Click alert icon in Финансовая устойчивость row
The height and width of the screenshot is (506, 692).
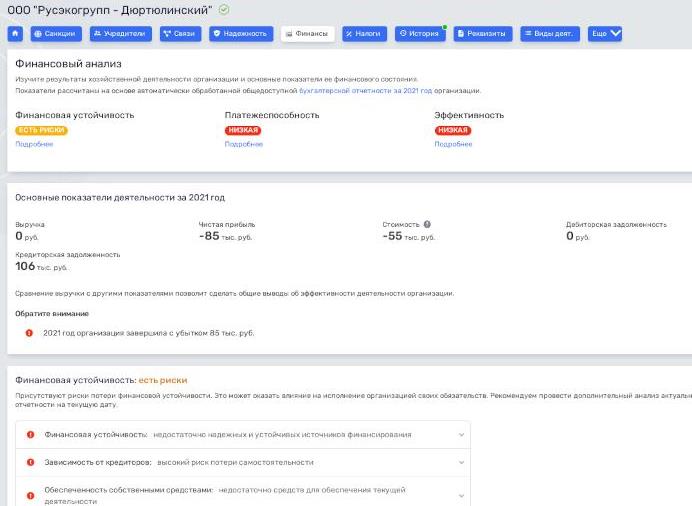coord(30,435)
